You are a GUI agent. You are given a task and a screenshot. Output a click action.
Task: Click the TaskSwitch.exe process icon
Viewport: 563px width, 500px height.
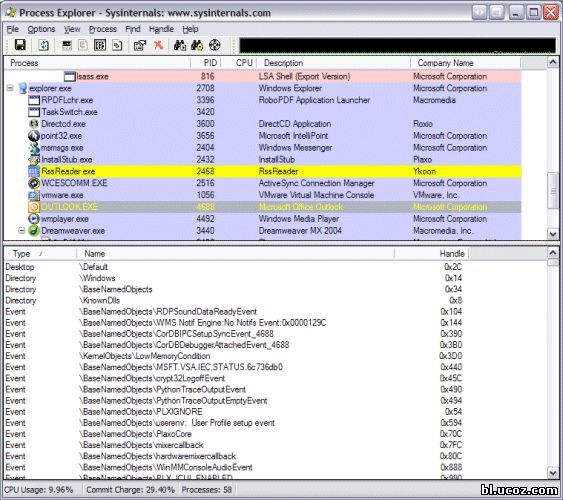point(34,112)
